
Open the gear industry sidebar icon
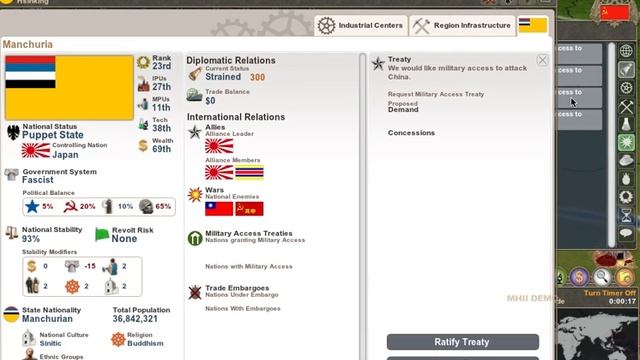tap(626, 88)
